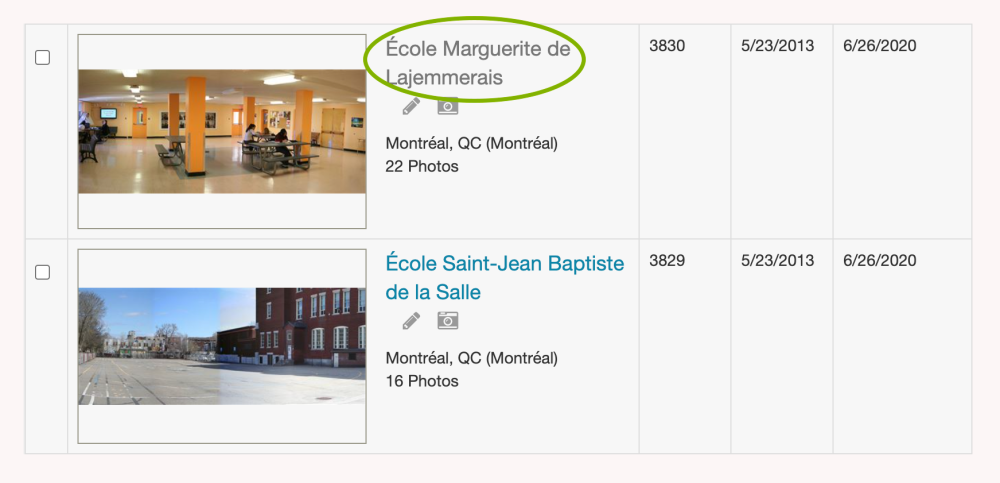Image resolution: width=1000 pixels, height=483 pixels.
Task: Click 6/26/2020 date in the Saint-Jean Baptiste row
Action: (879, 261)
